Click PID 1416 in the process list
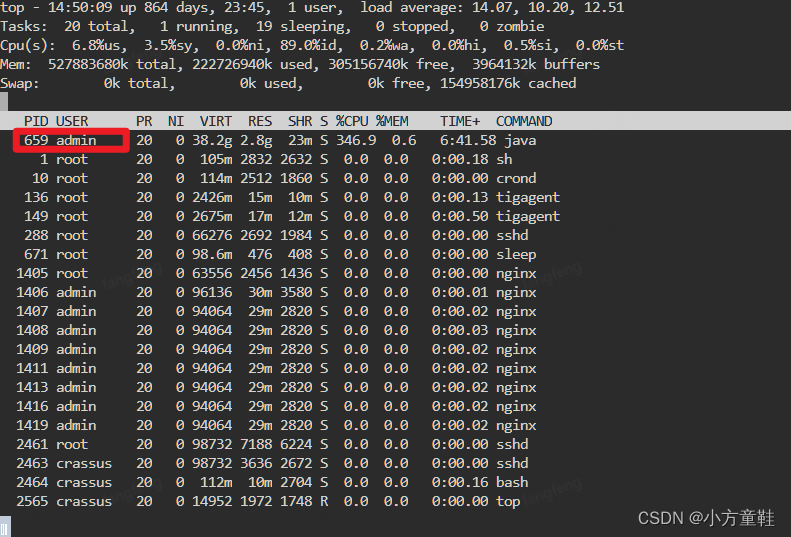 coord(32,406)
